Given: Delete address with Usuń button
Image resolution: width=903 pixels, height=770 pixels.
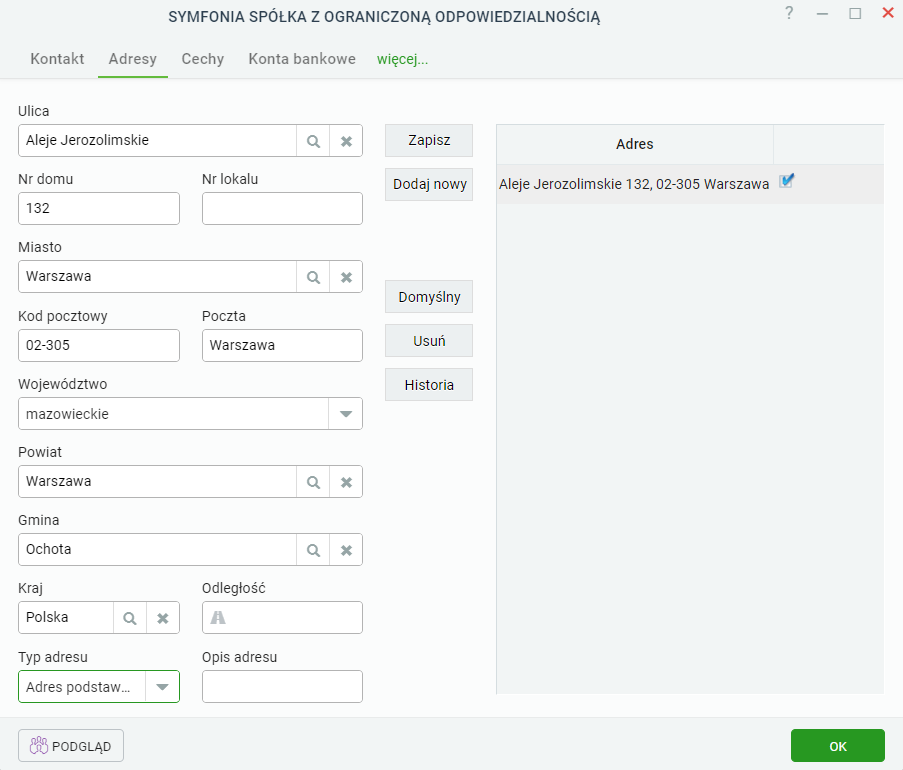Looking at the screenshot, I should tap(429, 341).
